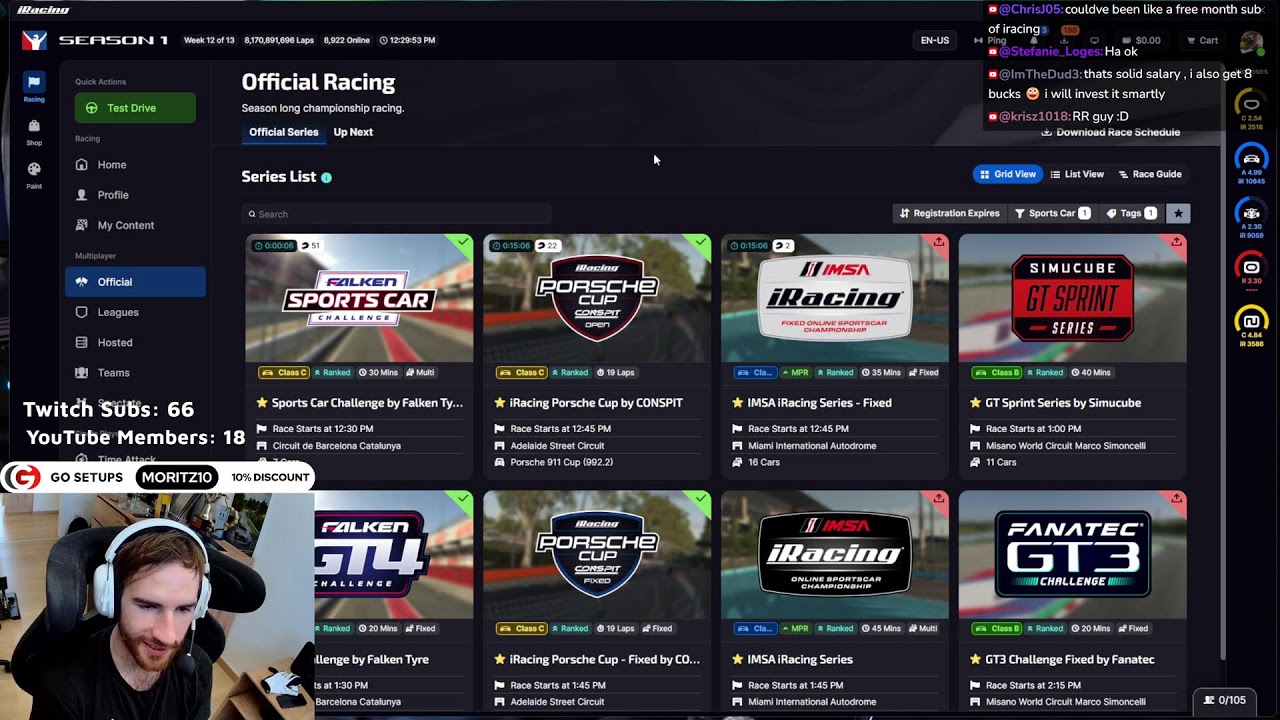Image resolution: width=1280 pixels, height=720 pixels.
Task: Click Download Race Schedule link
Action: click(1111, 132)
